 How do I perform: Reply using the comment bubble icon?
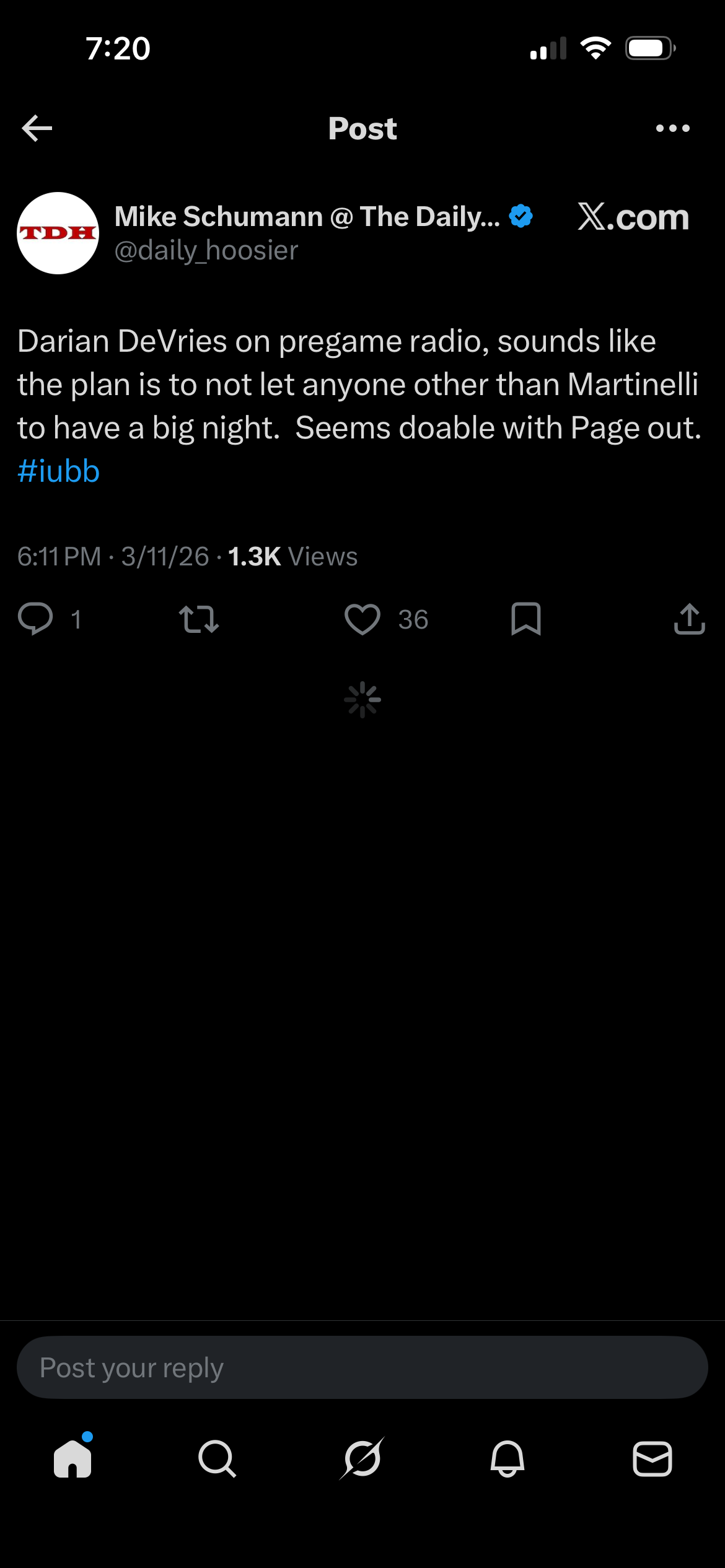[x=35, y=619]
